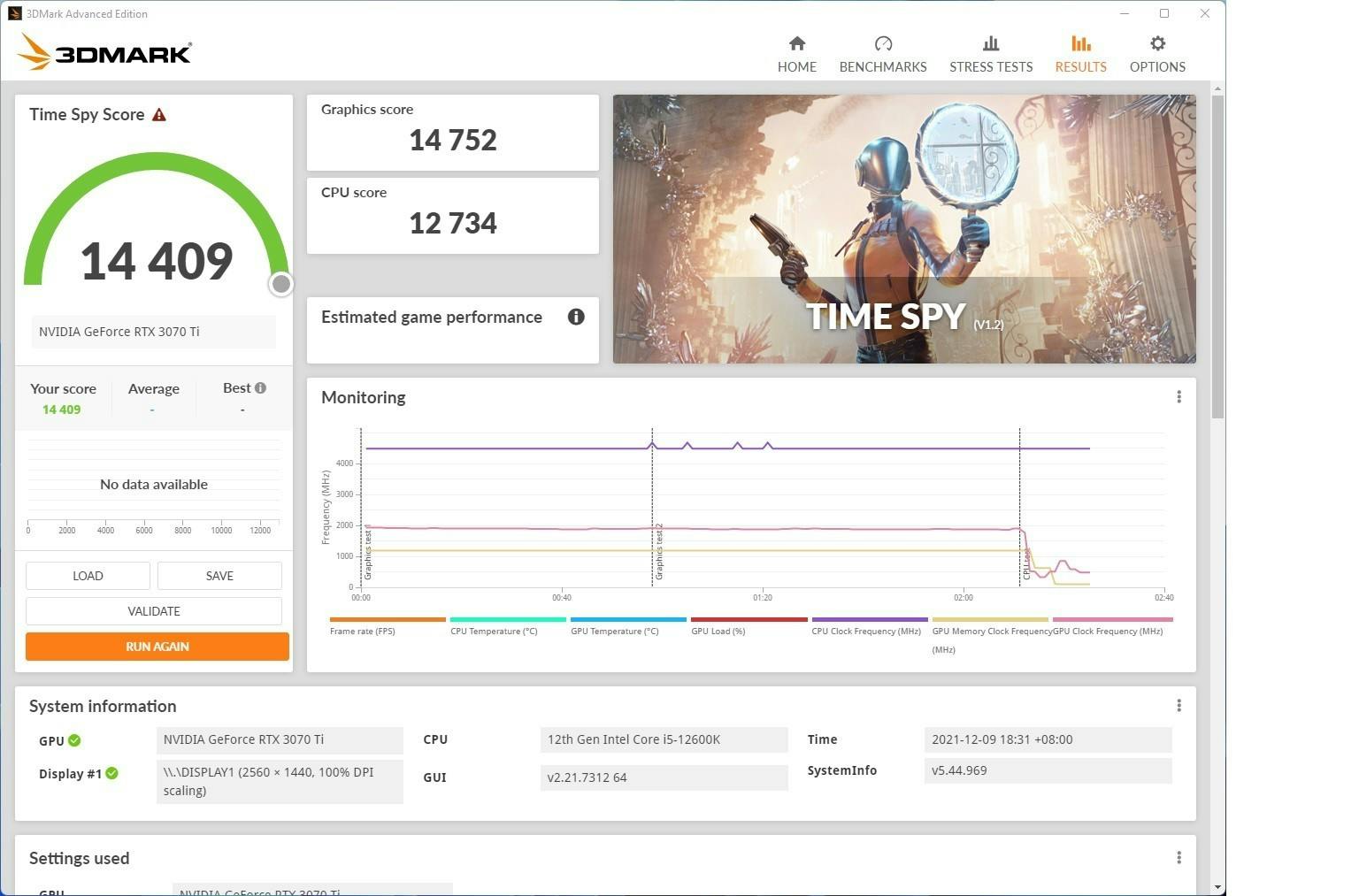This screenshot has width=1359, height=896.
Task: Click the Validate button
Action: [x=154, y=611]
